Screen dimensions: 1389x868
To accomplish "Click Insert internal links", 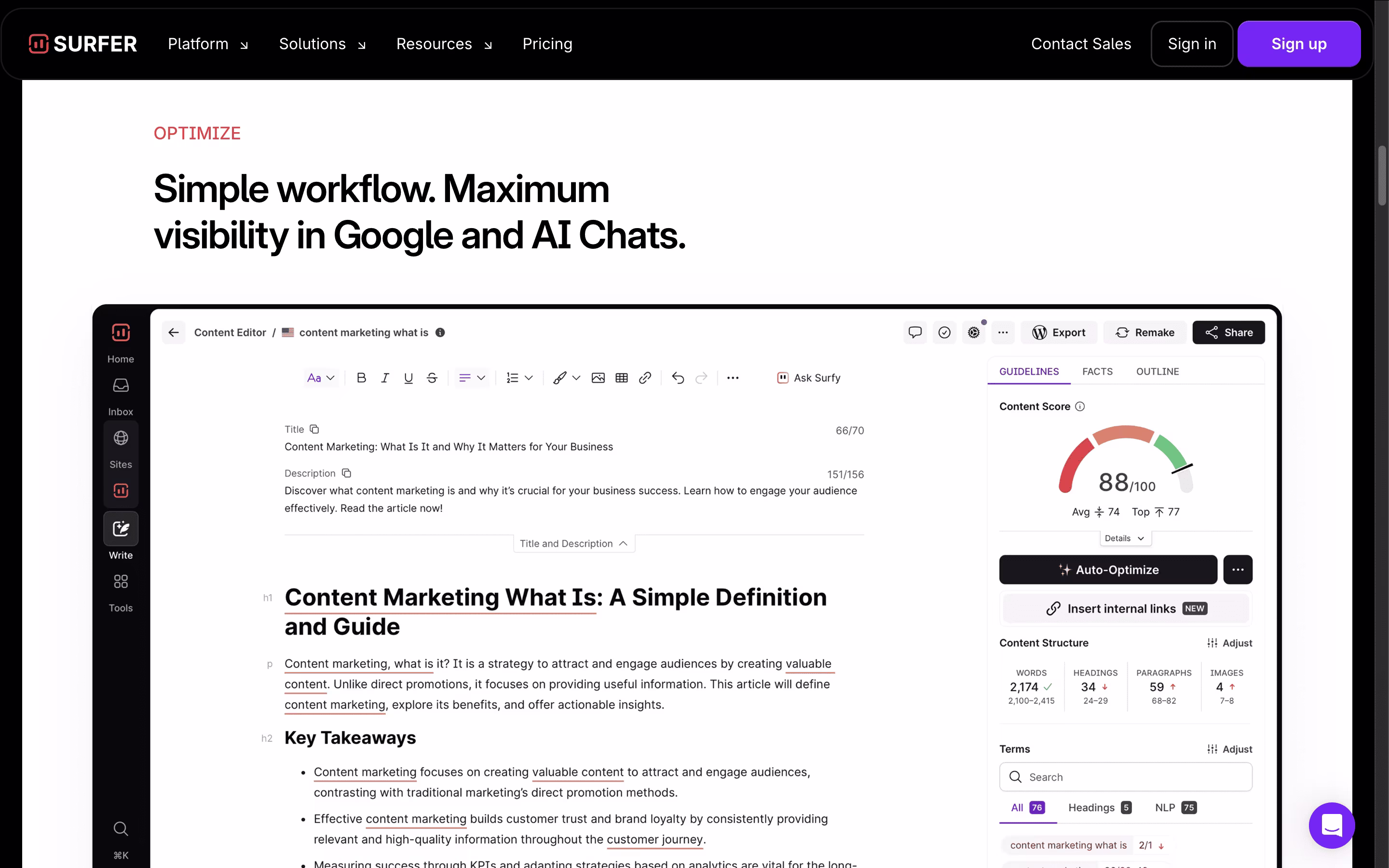I will 1126,609.
